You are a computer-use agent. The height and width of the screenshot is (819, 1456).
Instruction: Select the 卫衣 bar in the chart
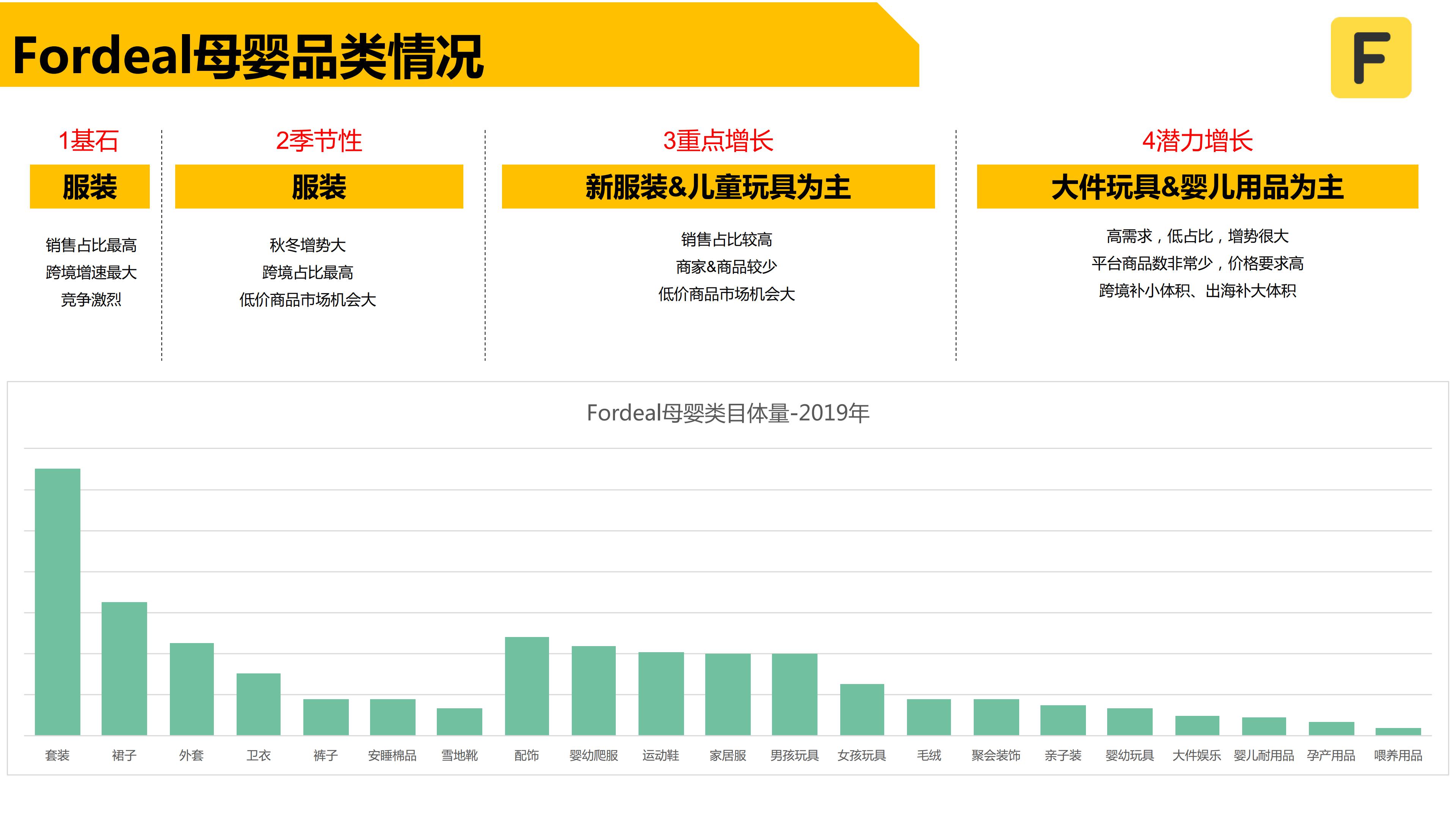tap(258, 704)
